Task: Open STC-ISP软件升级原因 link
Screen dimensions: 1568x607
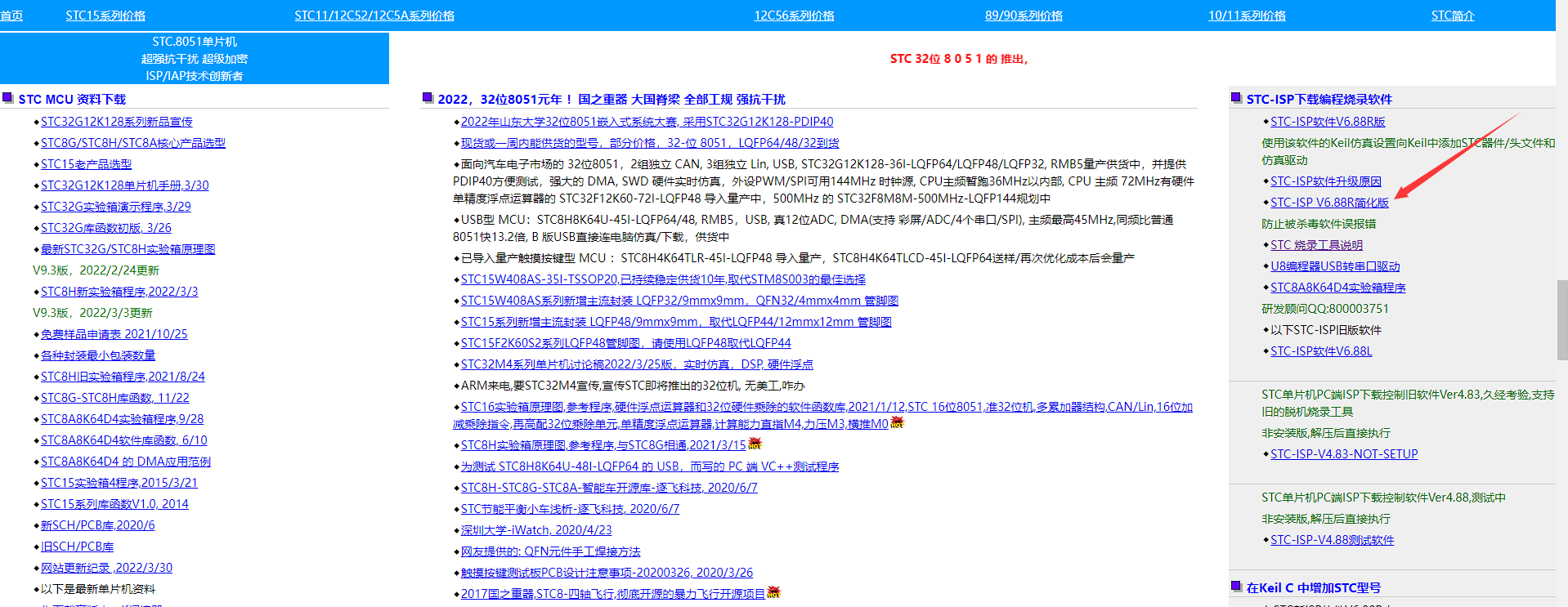Action: point(1326,181)
